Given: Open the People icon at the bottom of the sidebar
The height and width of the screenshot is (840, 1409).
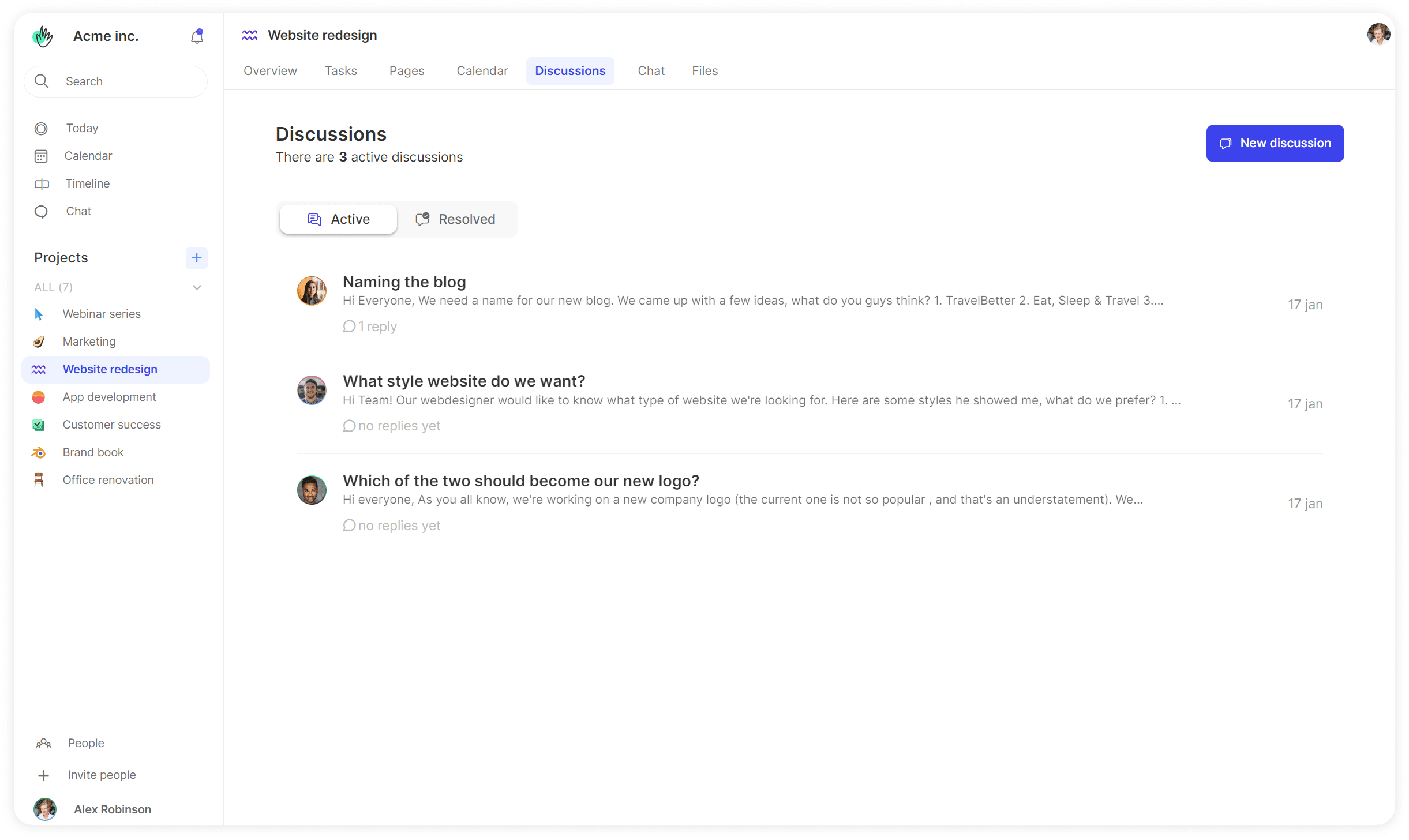Looking at the screenshot, I should [x=44, y=743].
